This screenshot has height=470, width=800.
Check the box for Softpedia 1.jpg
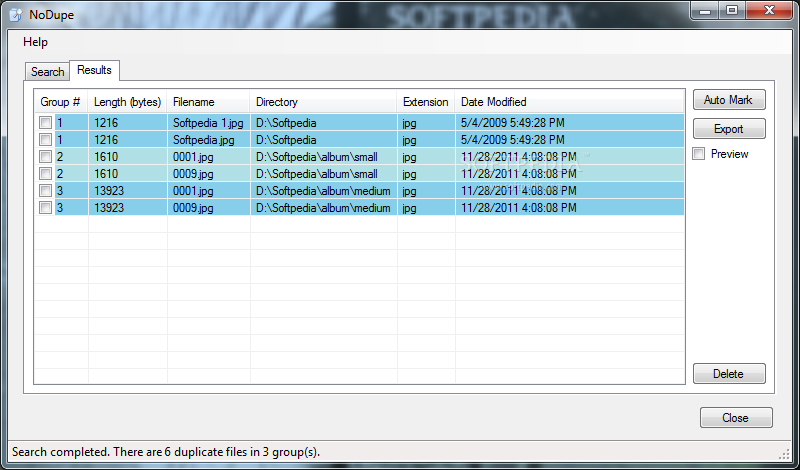pyautogui.click(x=45, y=122)
